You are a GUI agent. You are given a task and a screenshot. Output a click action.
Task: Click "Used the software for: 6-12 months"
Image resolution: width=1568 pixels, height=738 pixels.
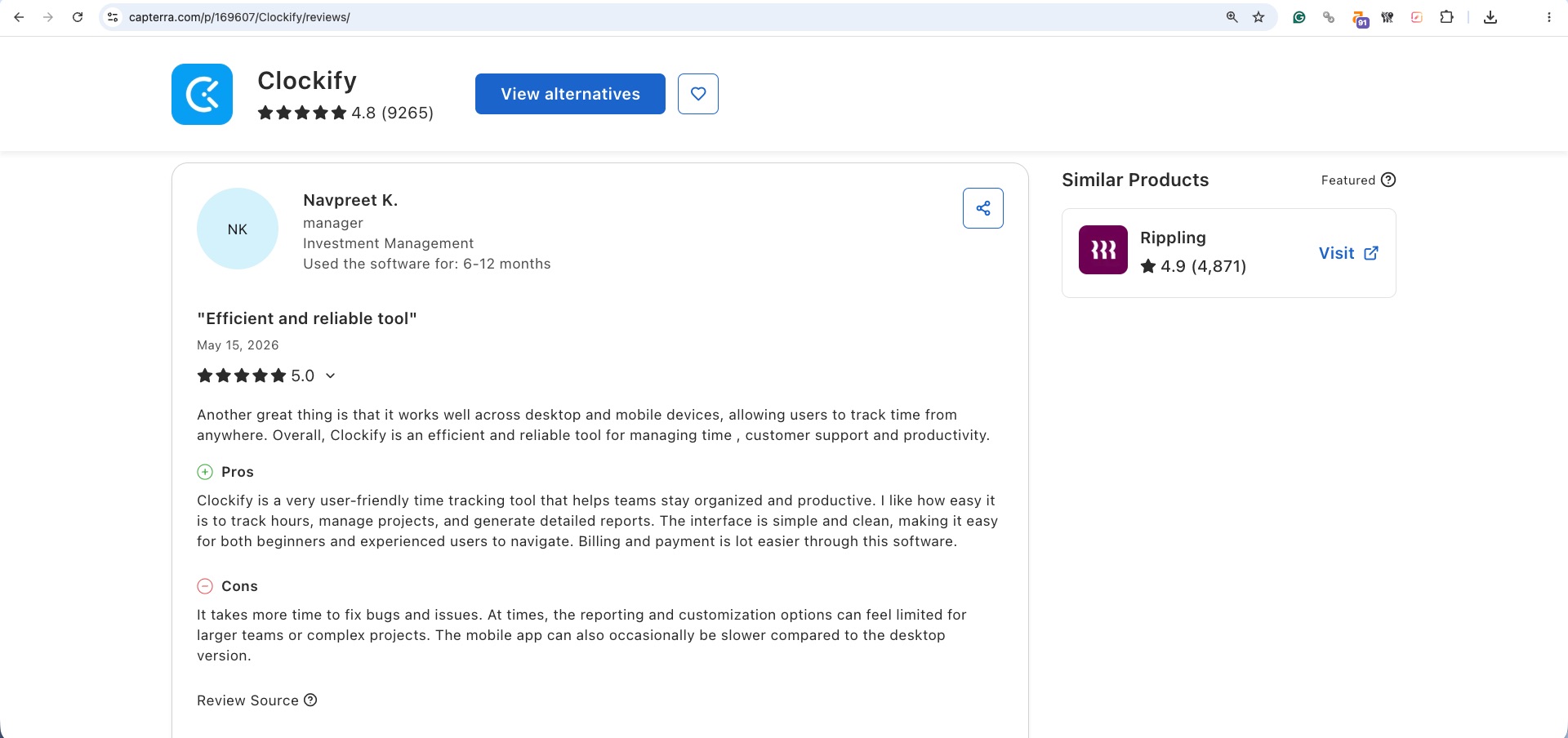[427, 264]
